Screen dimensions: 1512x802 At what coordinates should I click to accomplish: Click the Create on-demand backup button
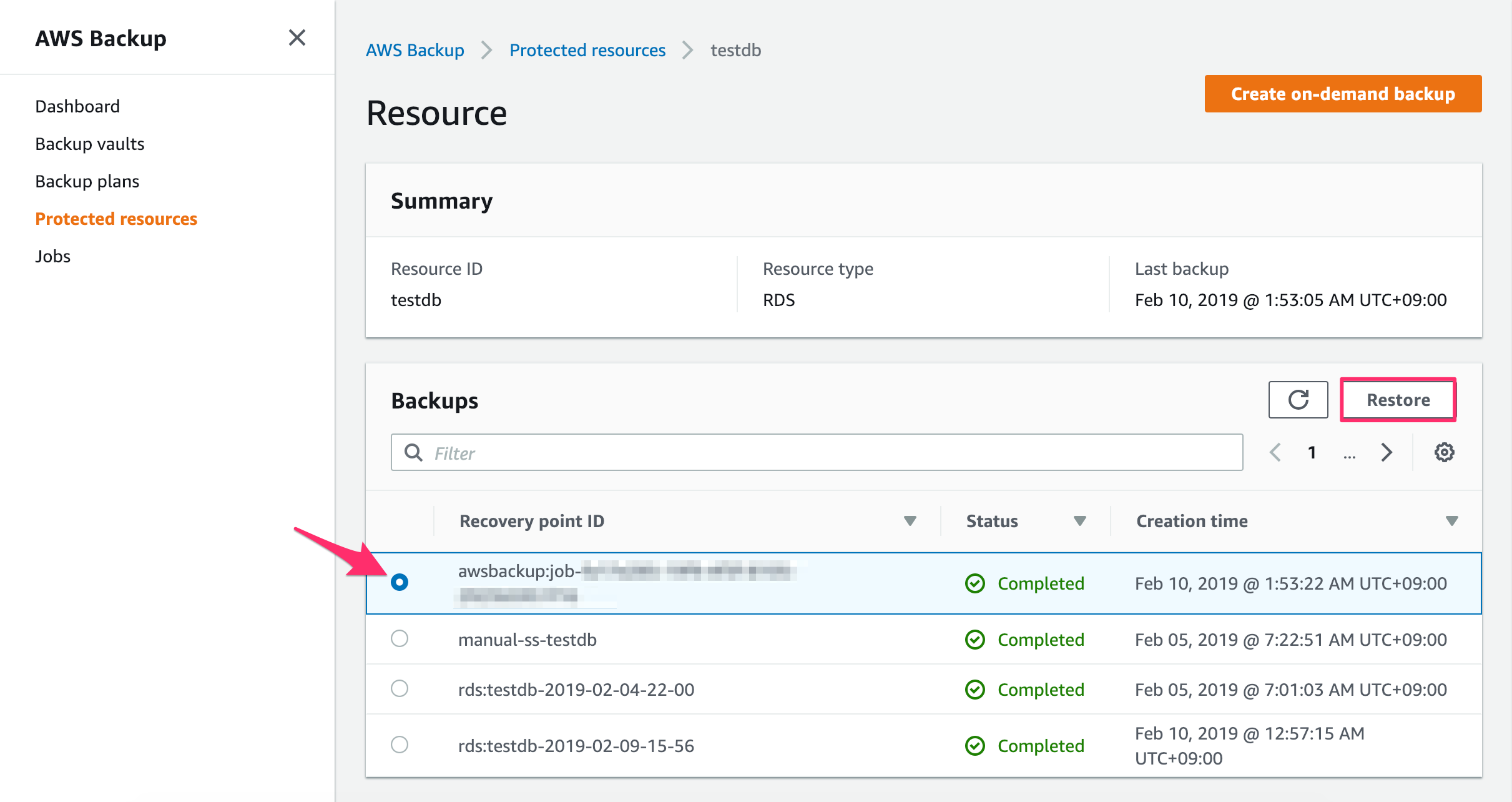pyautogui.click(x=1342, y=94)
